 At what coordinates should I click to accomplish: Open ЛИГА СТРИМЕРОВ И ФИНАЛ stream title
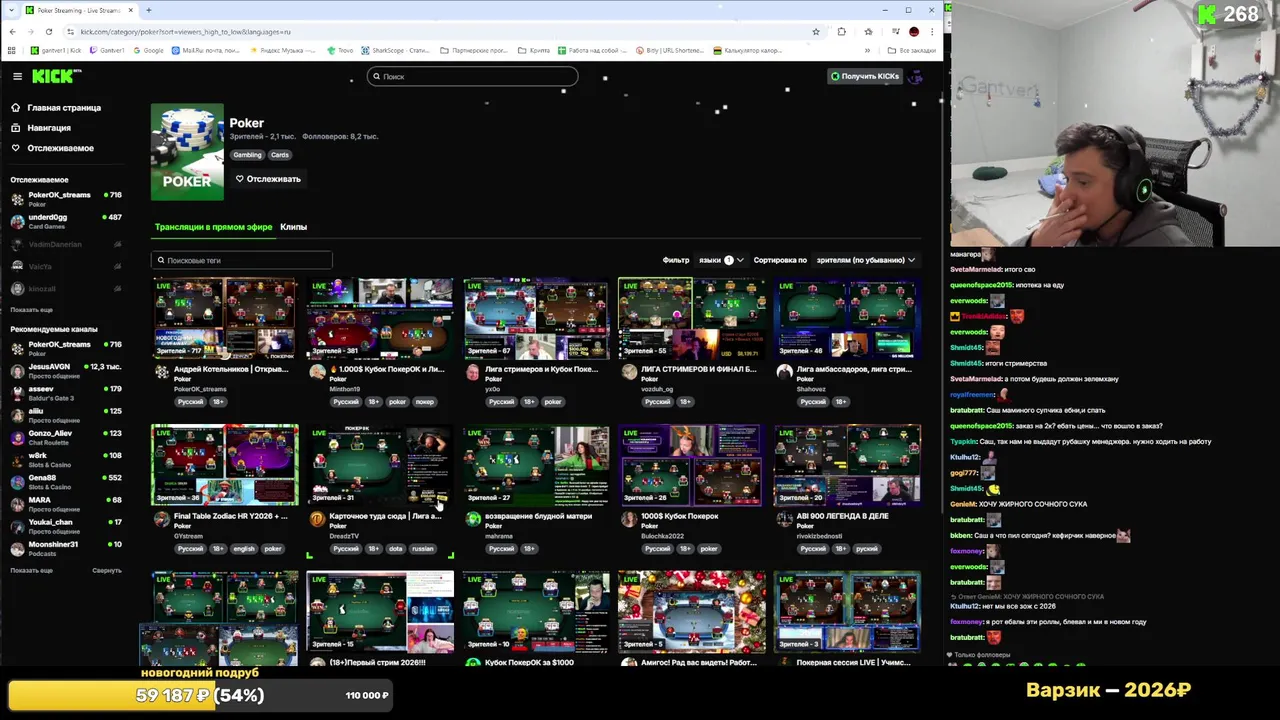[698, 369]
